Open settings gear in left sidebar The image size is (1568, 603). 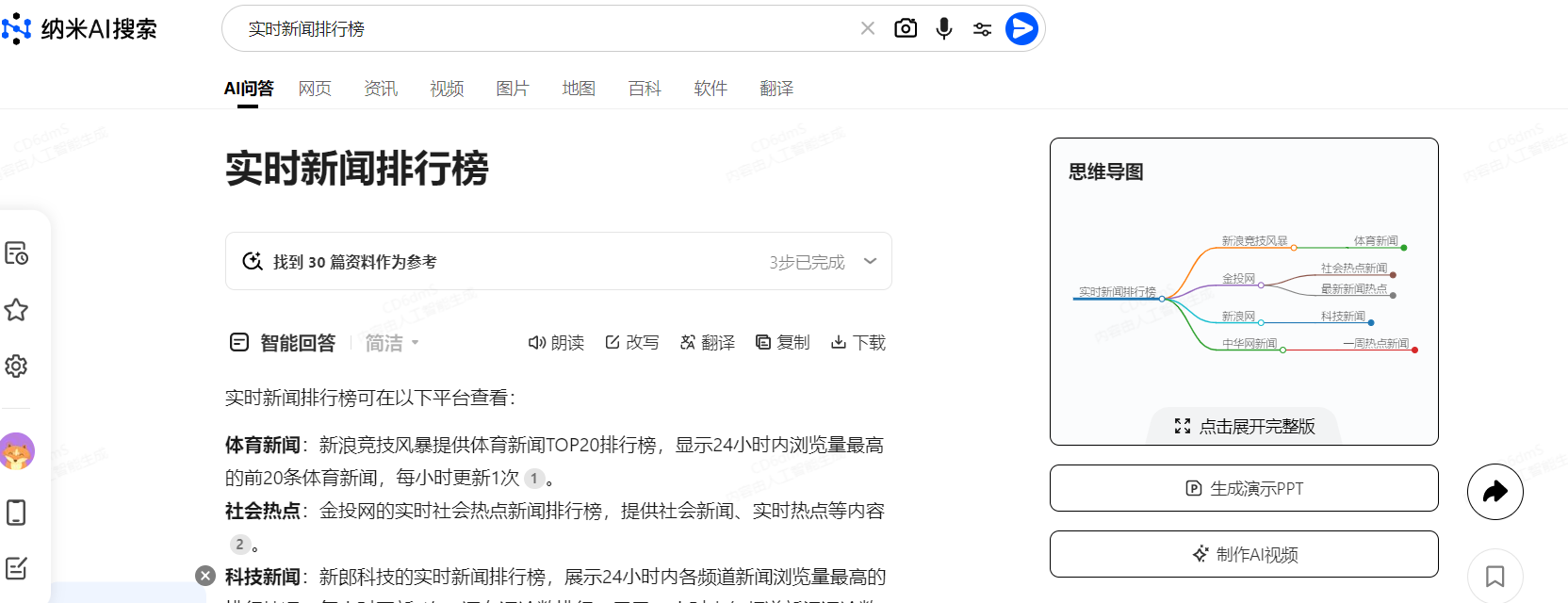point(16,366)
